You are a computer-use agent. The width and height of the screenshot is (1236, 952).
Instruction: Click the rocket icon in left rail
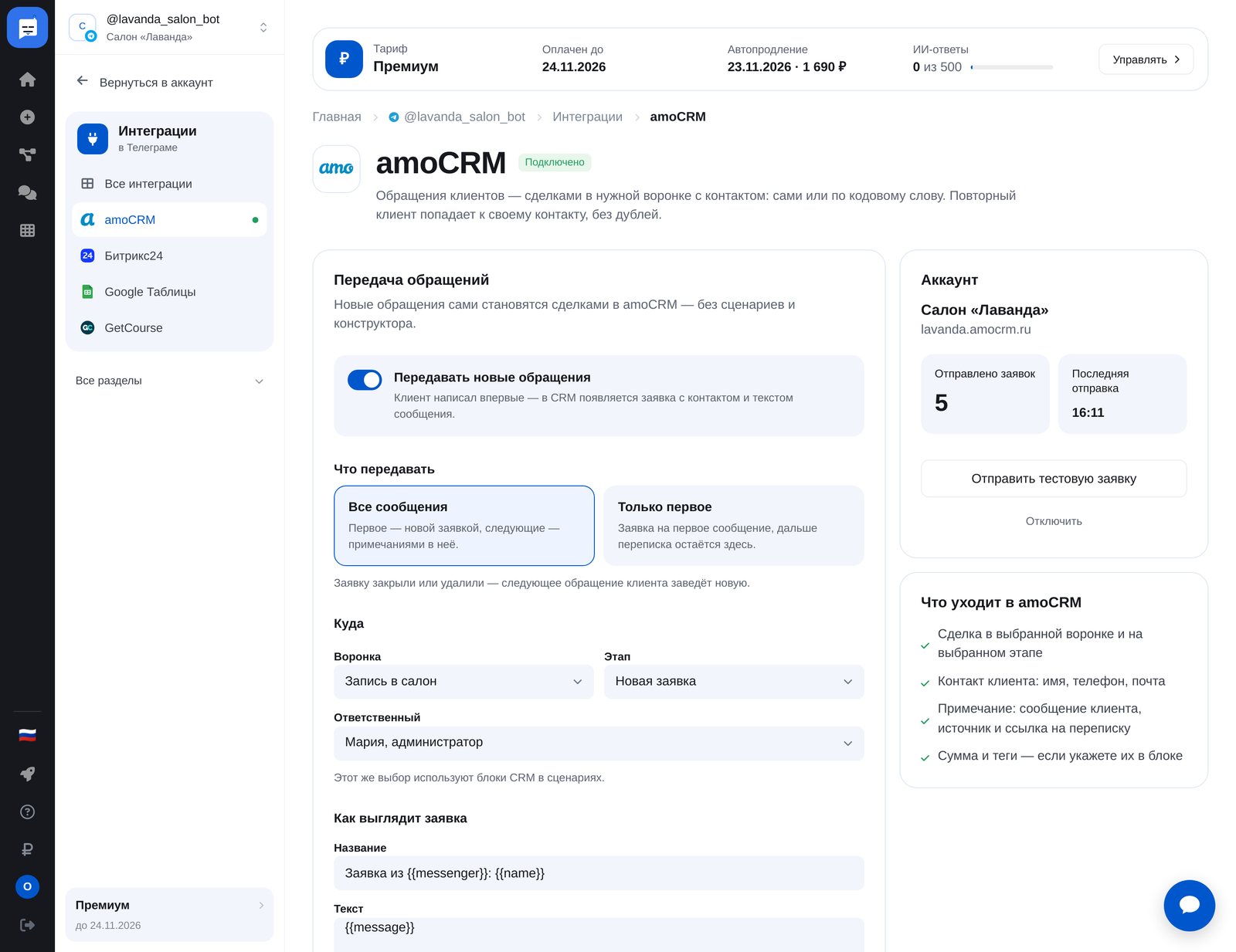tap(27, 774)
